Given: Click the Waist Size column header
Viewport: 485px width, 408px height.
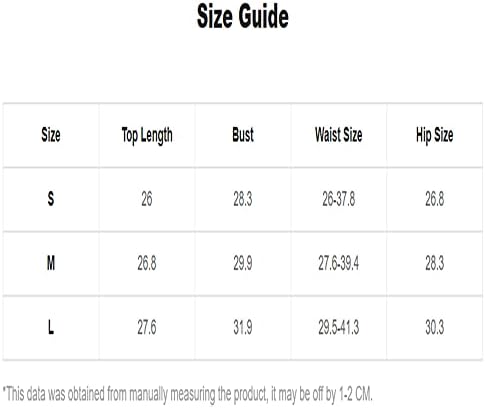Looking at the screenshot, I should click(x=339, y=135).
